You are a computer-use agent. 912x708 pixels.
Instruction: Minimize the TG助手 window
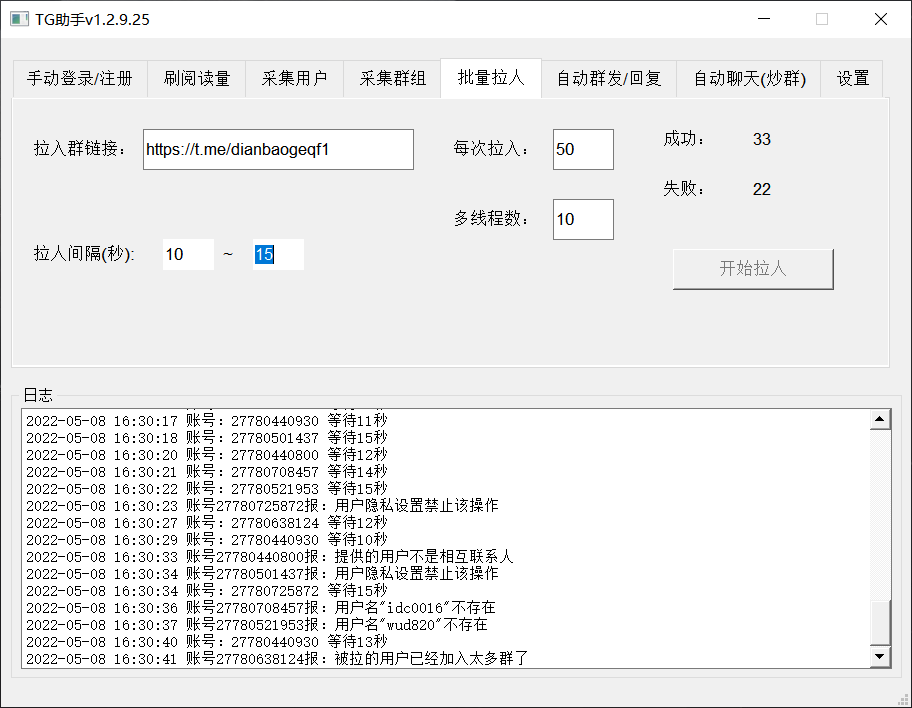click(x=764, y=19)
